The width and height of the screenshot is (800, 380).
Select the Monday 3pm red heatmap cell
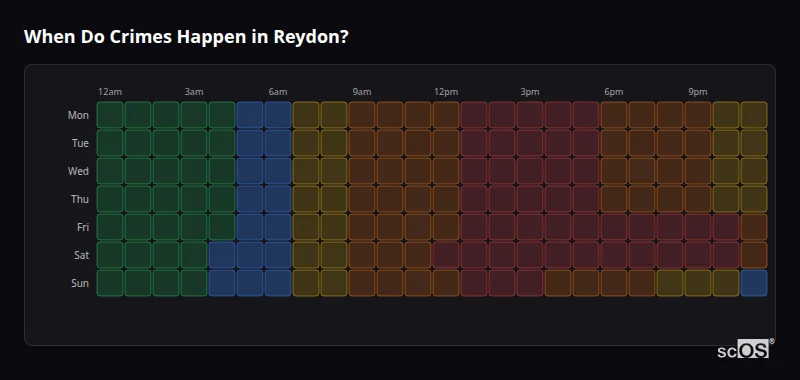[x=530, y=115]
